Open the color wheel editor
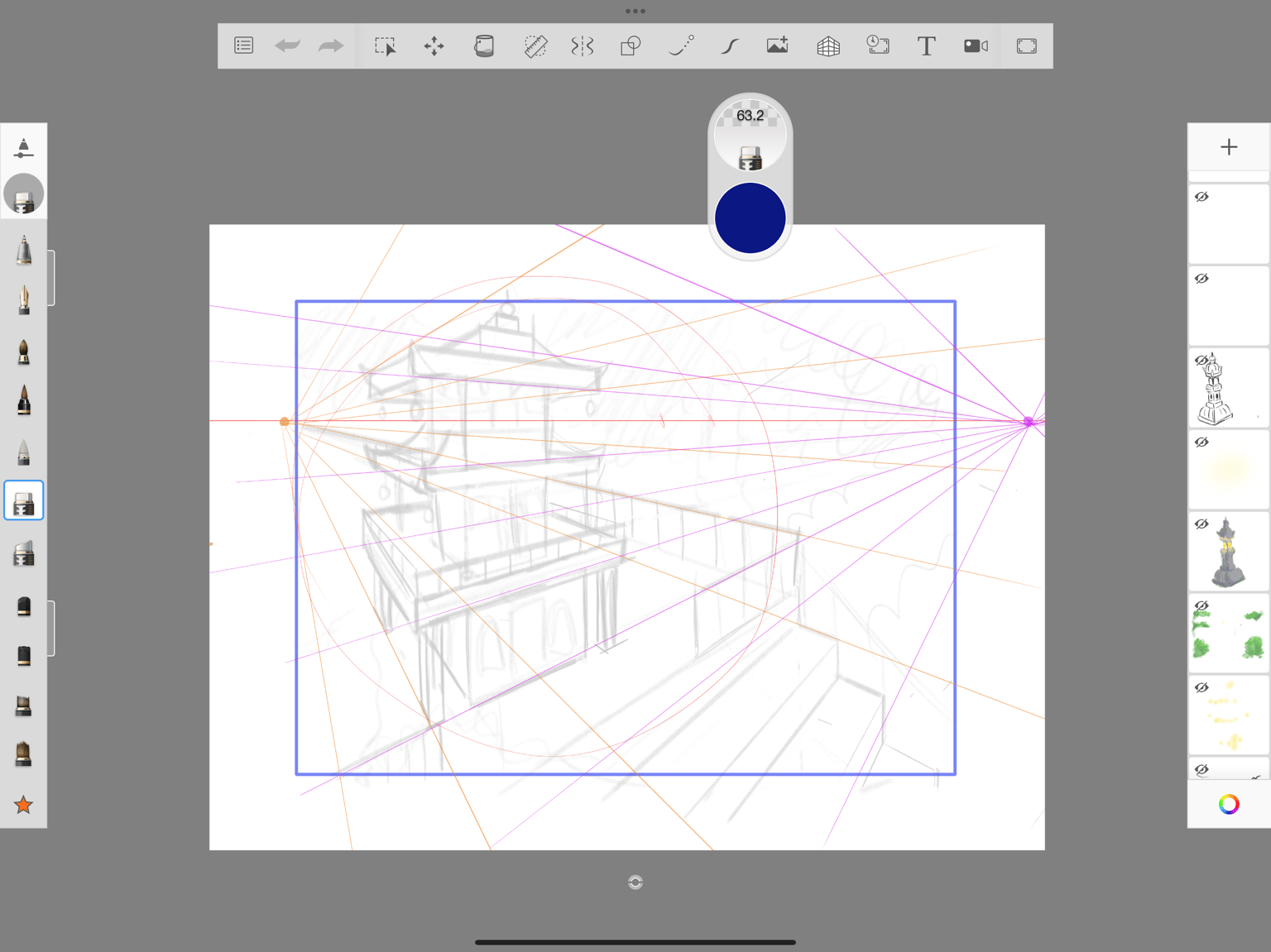Image resolution: width=1271 pixels, height=952 pixels. point(1229,804)
